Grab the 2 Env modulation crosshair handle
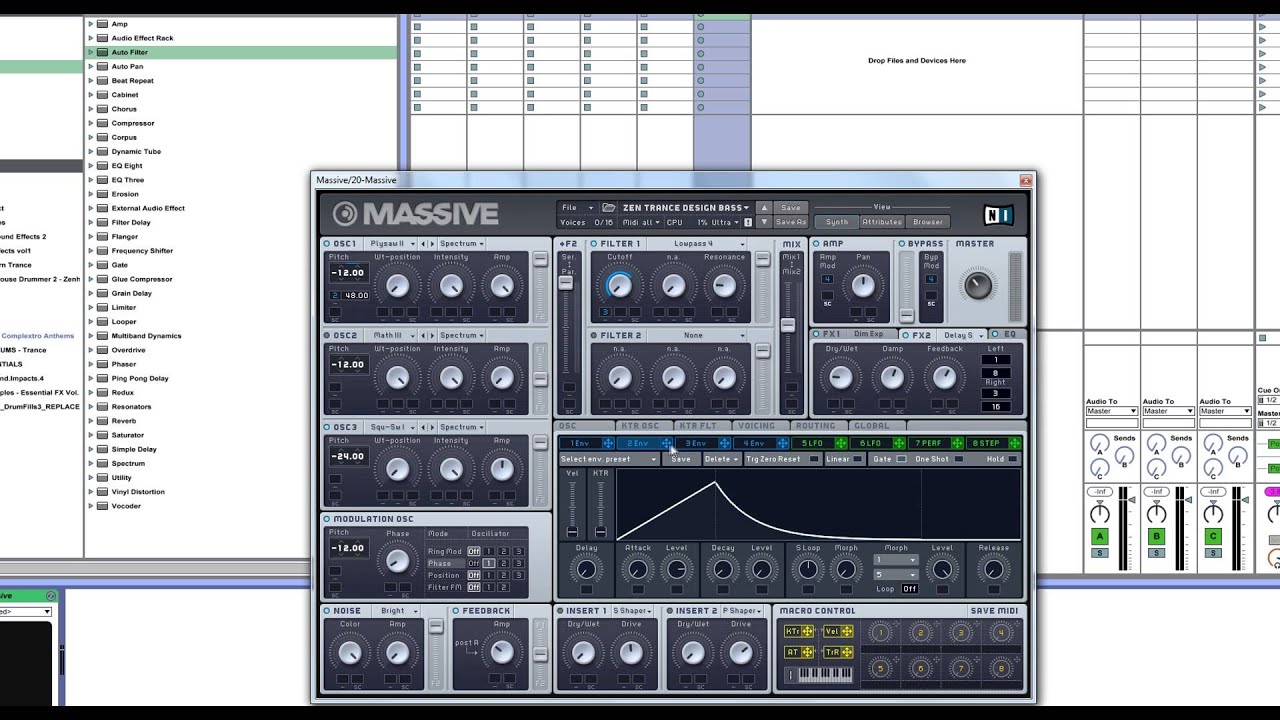Screen dimensions: 1280x720 click(667, 443)
